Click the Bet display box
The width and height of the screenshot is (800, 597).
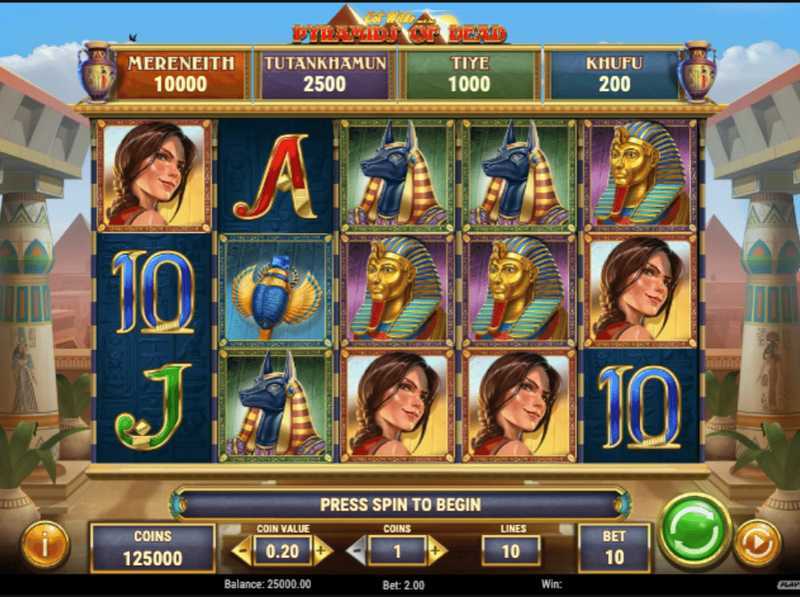coord(614,548)
